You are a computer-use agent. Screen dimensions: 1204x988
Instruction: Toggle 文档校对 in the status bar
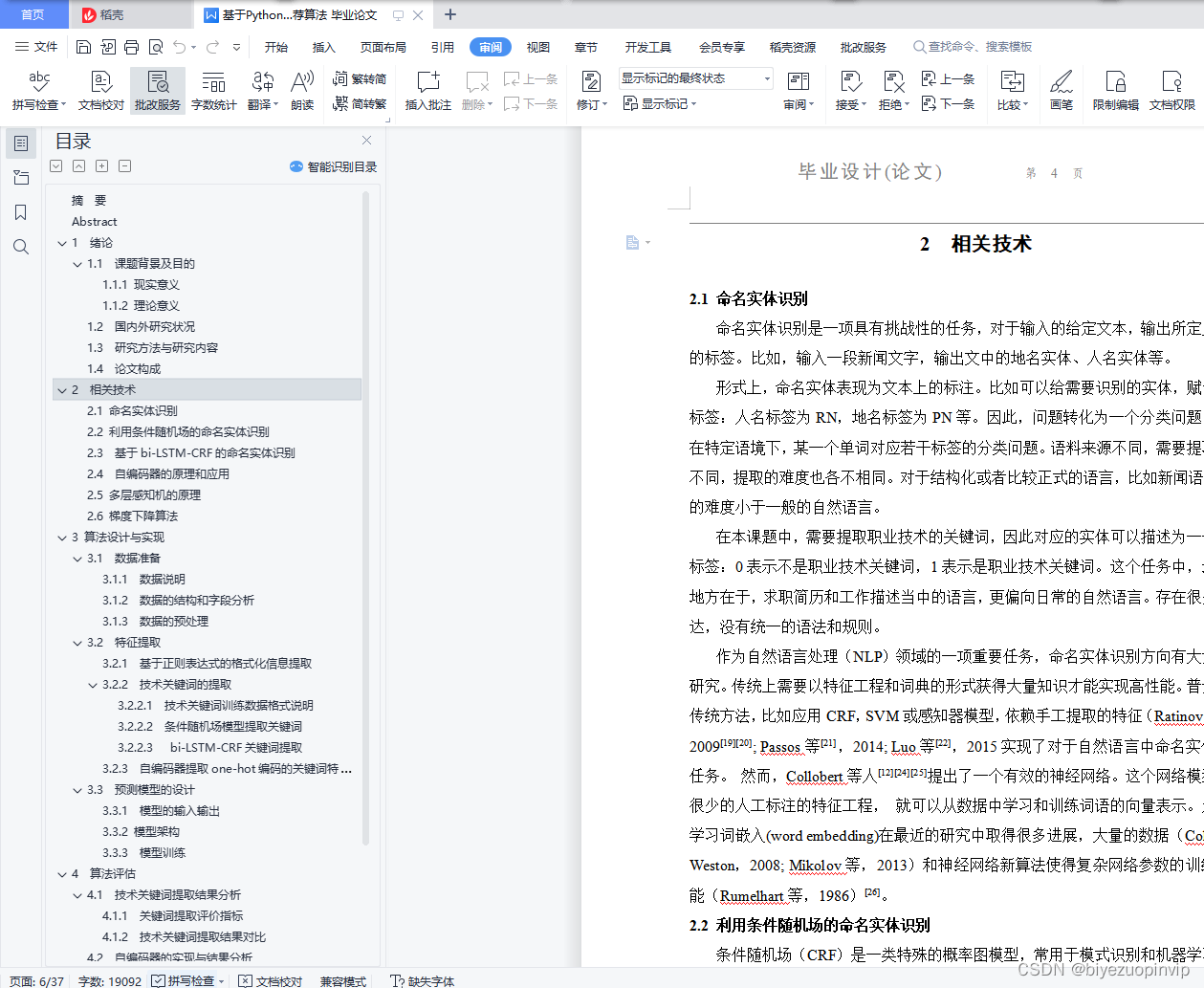point(271,980)
